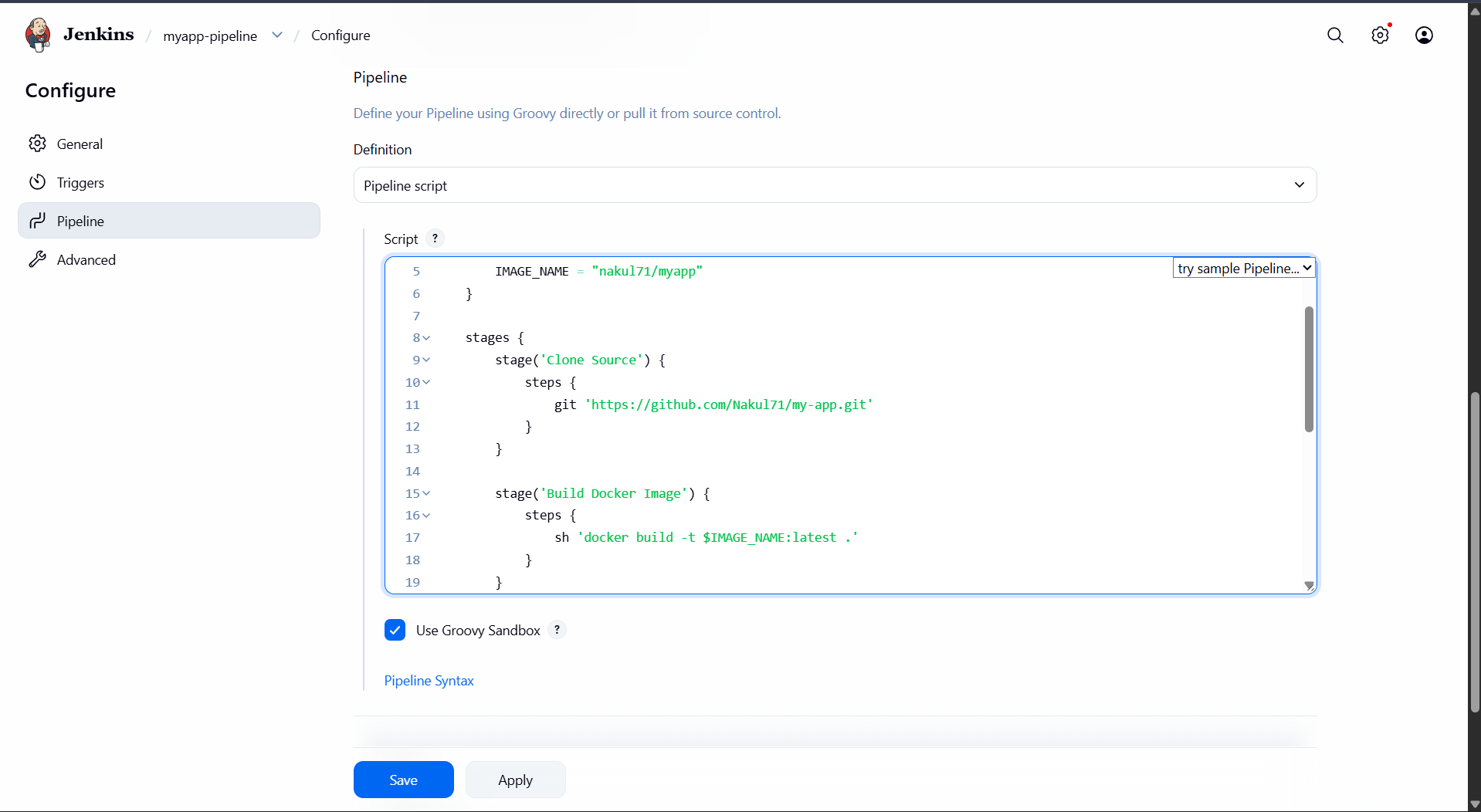Click the General gear icon in sidebar
This screenshot has width=1481, height=812.
pos(37,144)
